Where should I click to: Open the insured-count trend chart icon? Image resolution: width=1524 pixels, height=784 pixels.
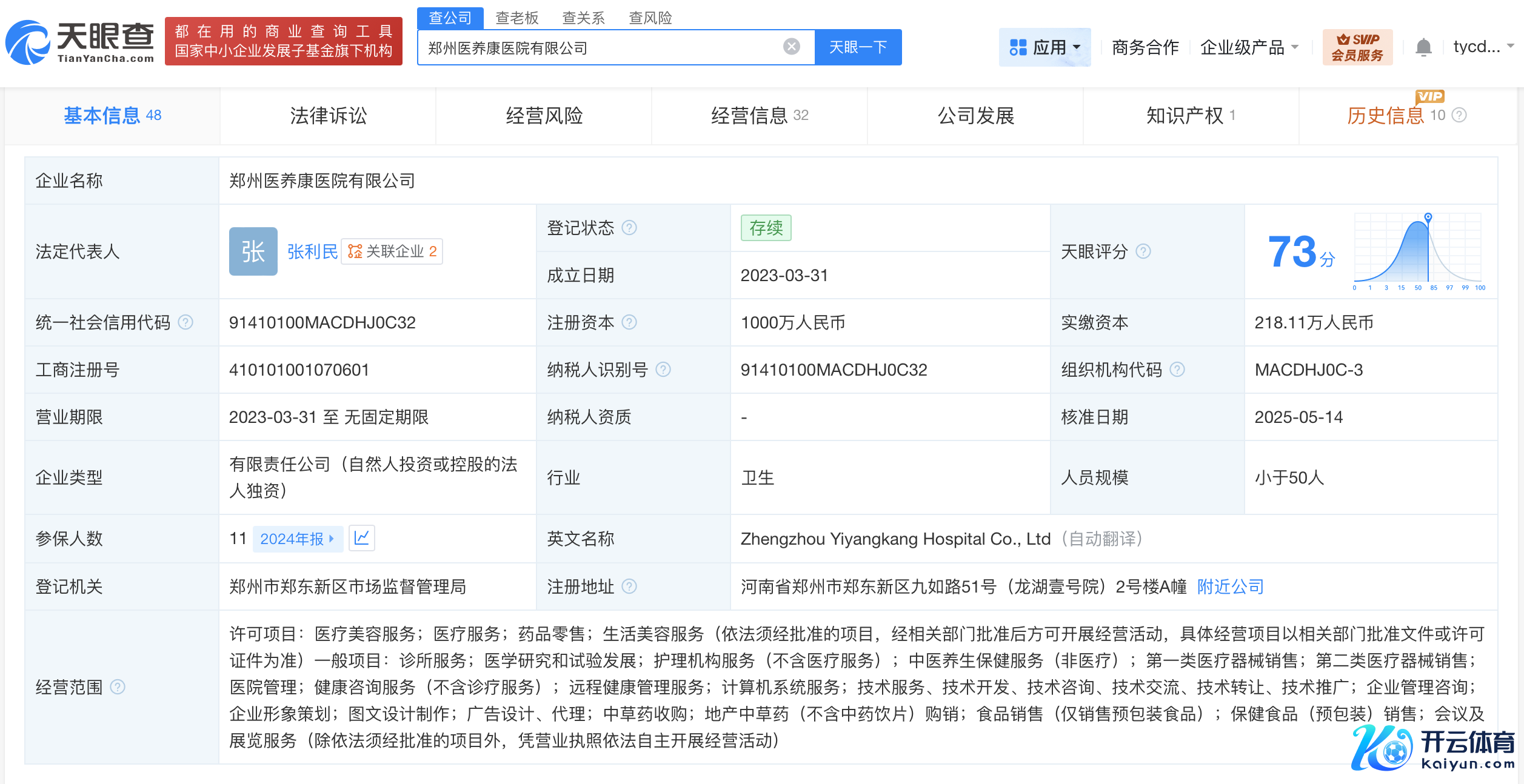(362, 538)
